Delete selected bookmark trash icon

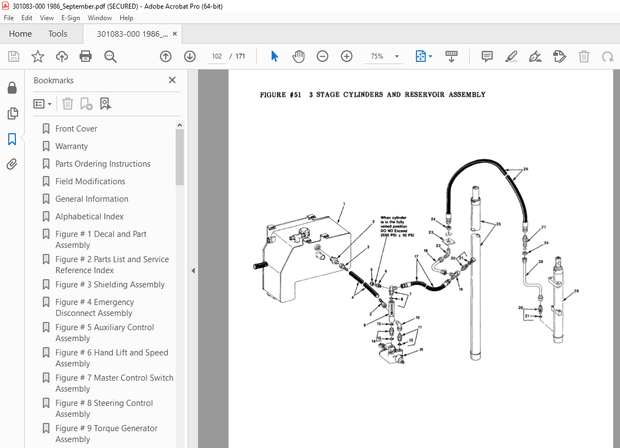coord(68,104)
